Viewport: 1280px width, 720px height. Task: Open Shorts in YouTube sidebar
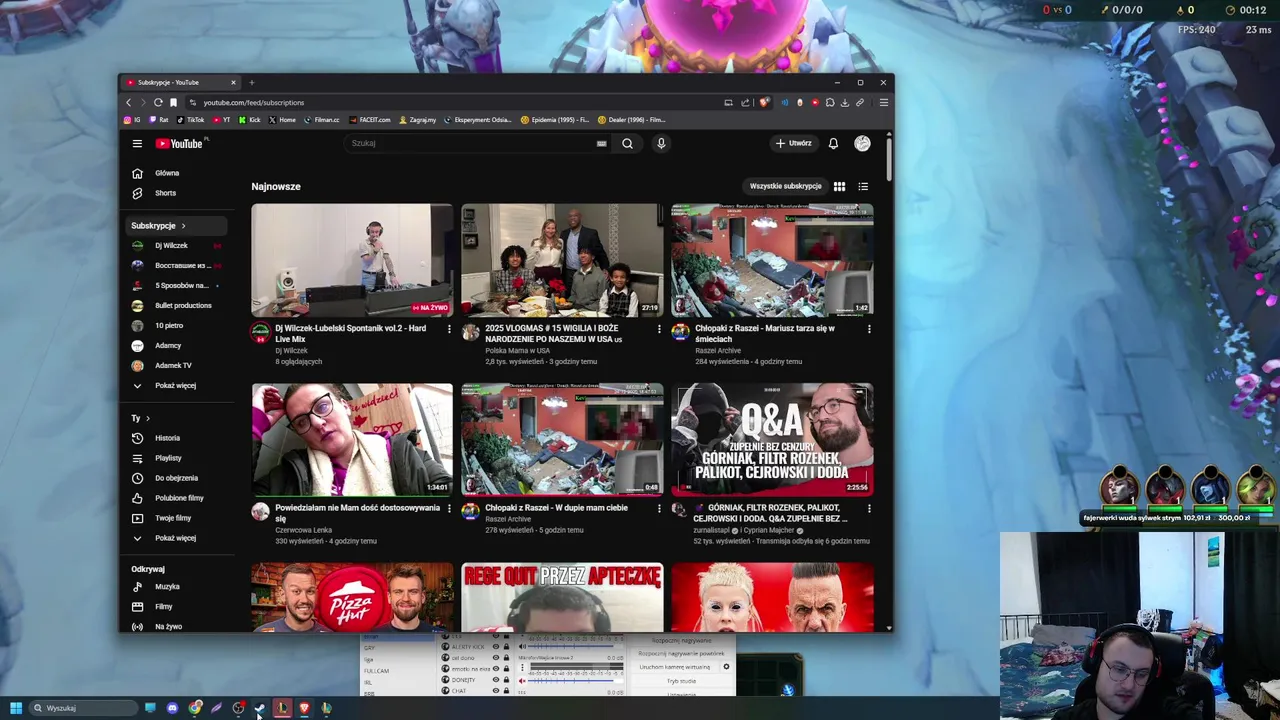[165, 193]
